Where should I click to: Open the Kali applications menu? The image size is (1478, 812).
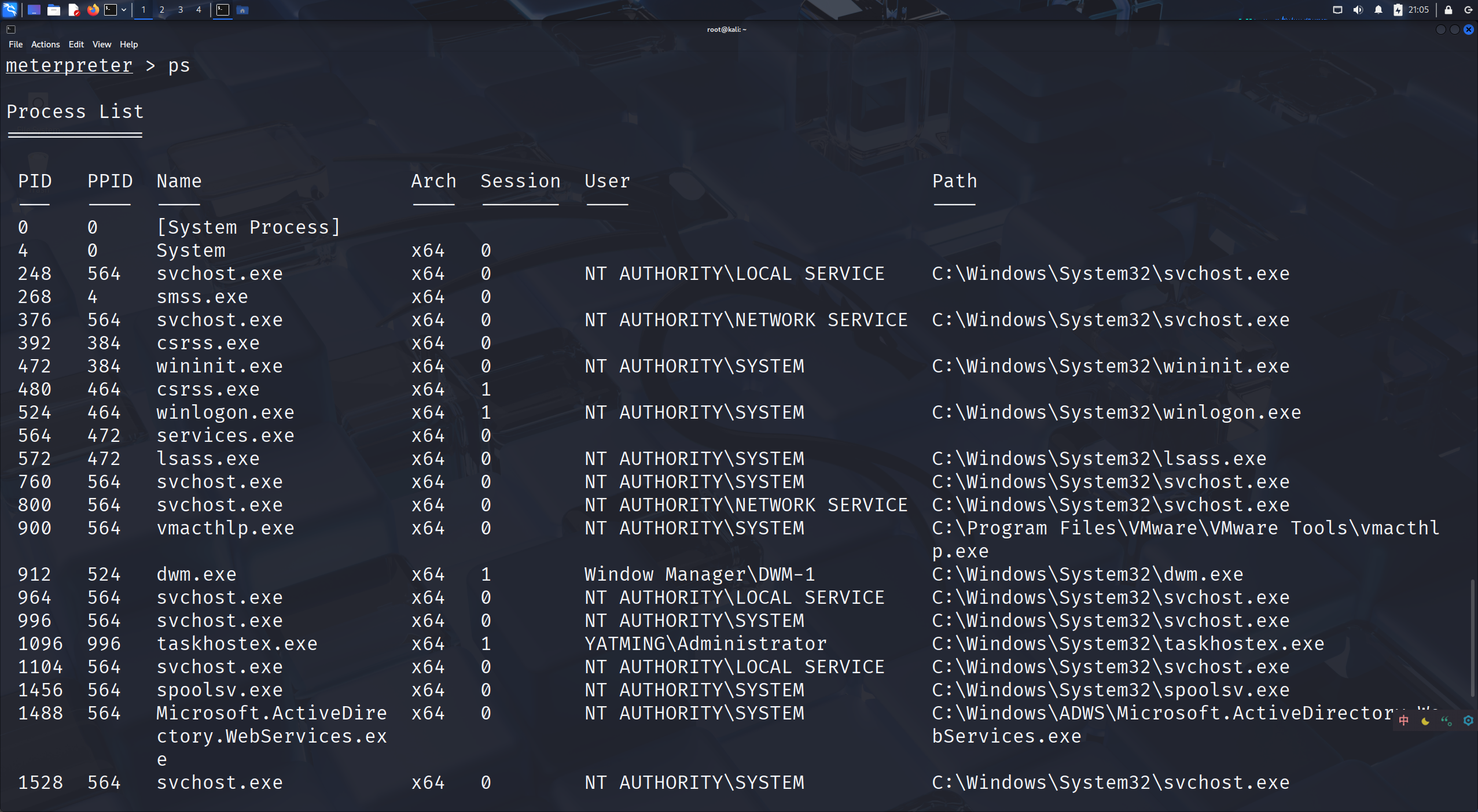point(10,9)
